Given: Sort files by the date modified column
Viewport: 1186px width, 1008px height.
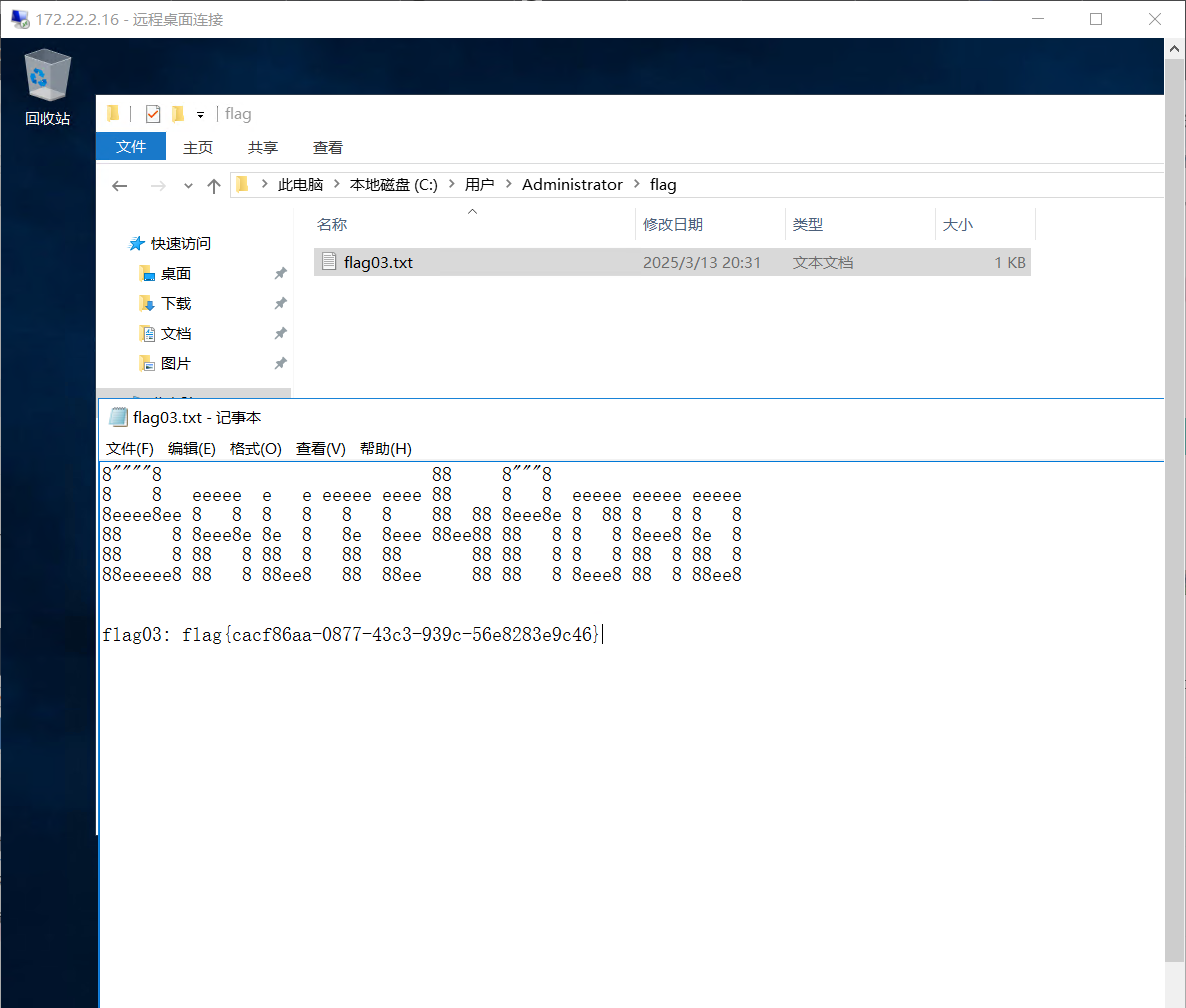Looking at the screenshot, I should coord(672,225).
